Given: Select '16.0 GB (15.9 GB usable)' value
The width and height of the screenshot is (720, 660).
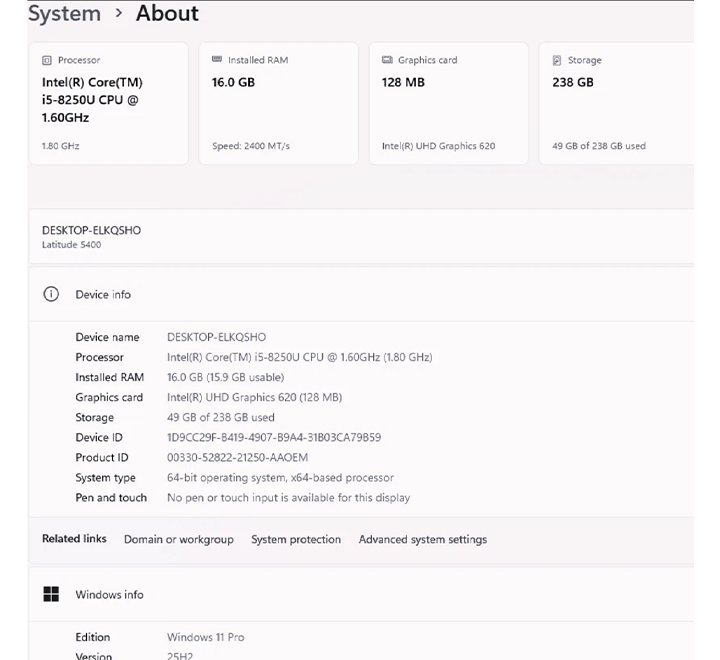Looking at the screenshot, I should click(225, 378).
